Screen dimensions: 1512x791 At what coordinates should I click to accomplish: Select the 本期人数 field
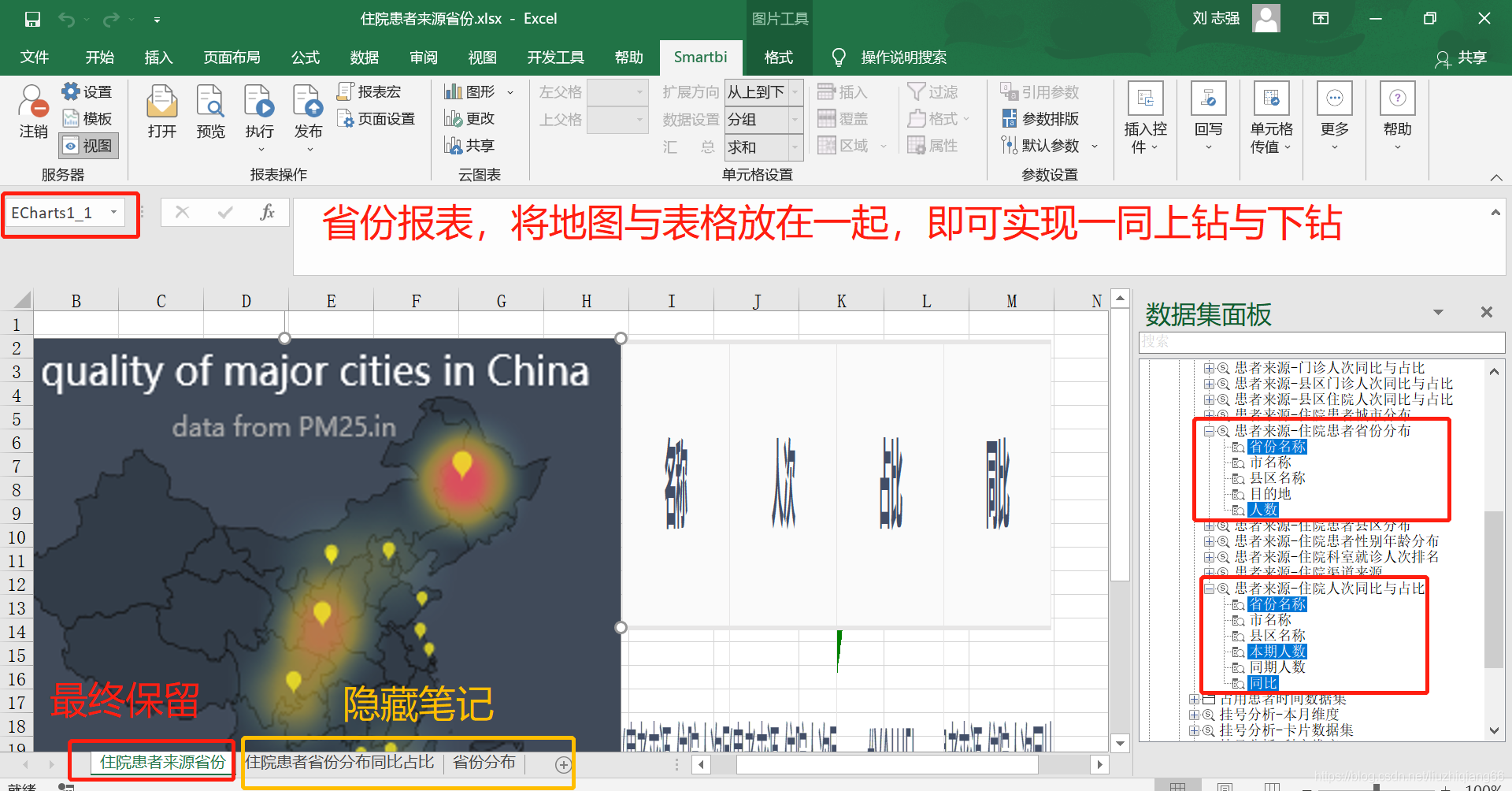tap(1277, 652)
